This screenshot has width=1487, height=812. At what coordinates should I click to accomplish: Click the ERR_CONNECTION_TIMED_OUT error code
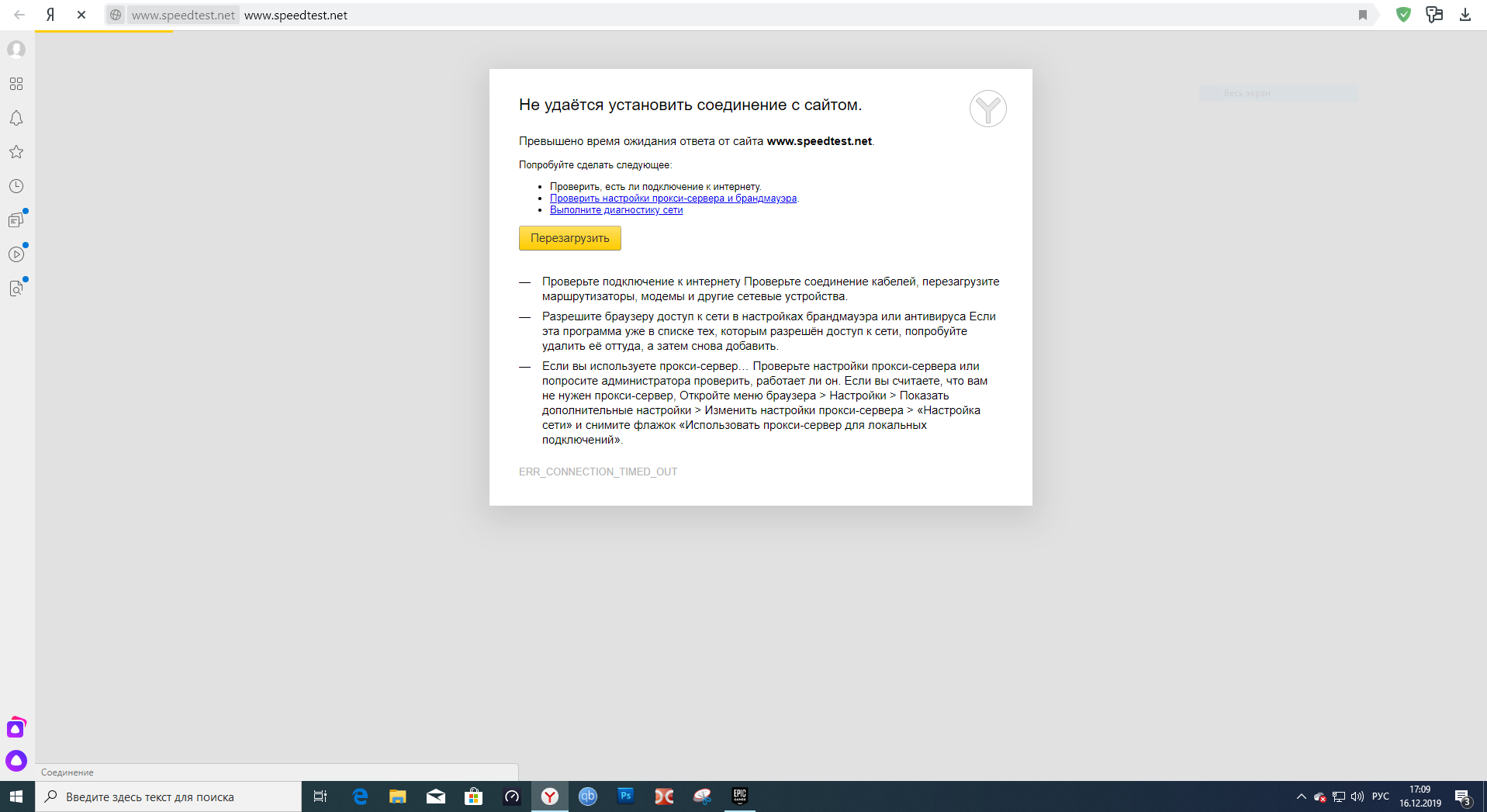(598, 472)
